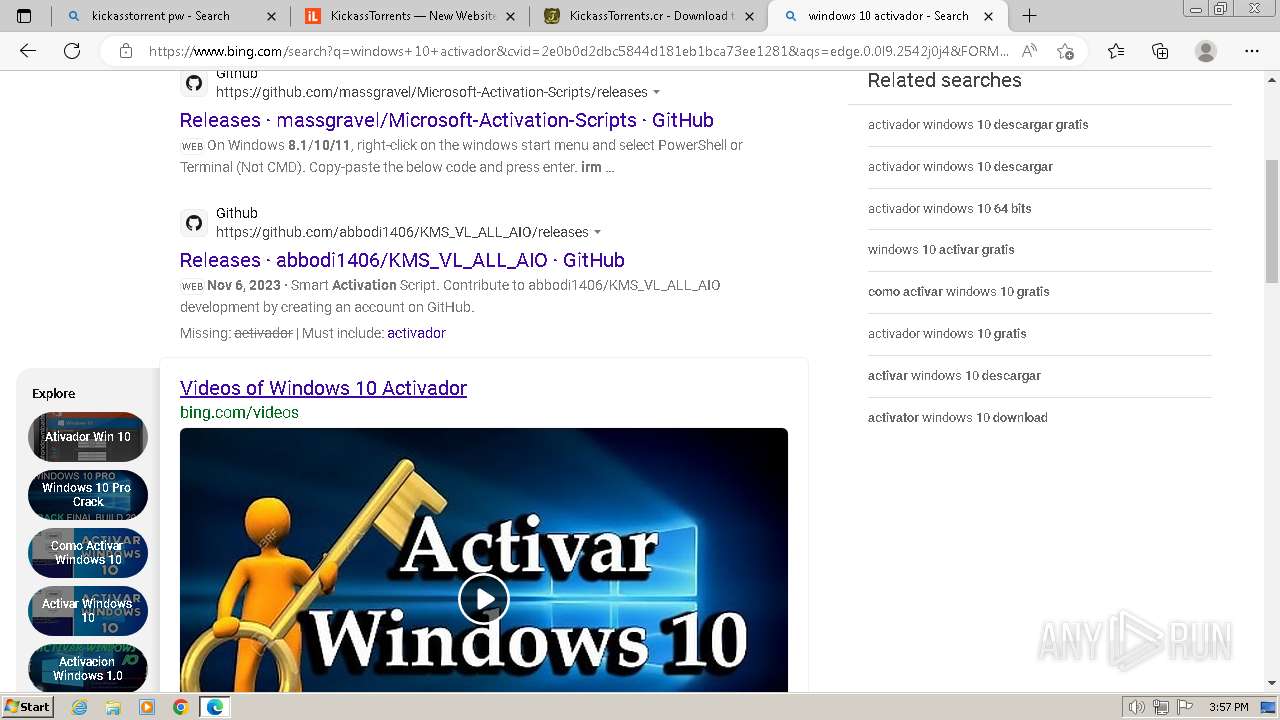Image resolution: width=1280 pixels, height=720 pixels.
Task: Go back to previous page
Action: tap(28, 51)
